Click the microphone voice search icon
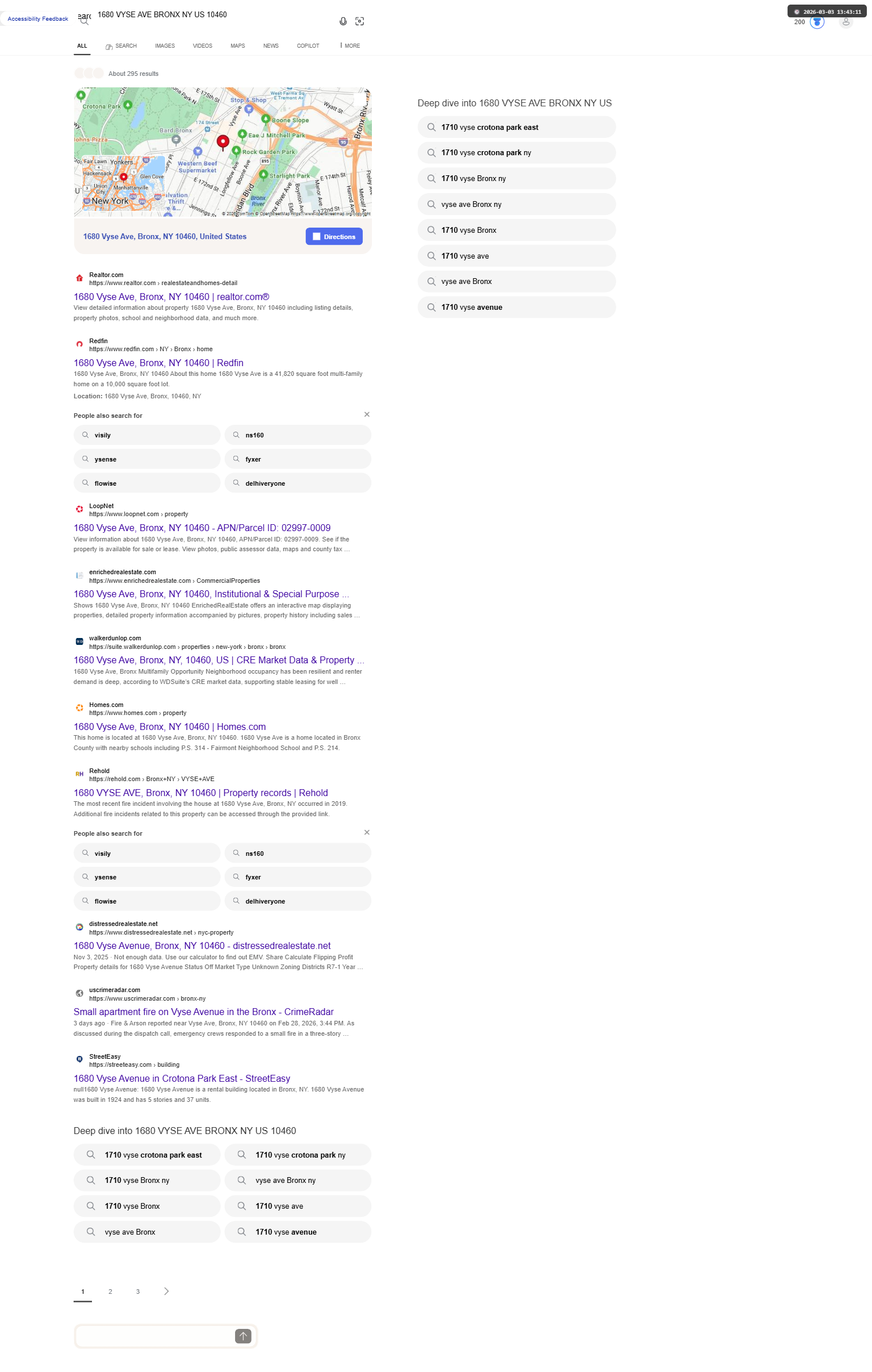The image size is (872, 1372). tap(343, 21)
